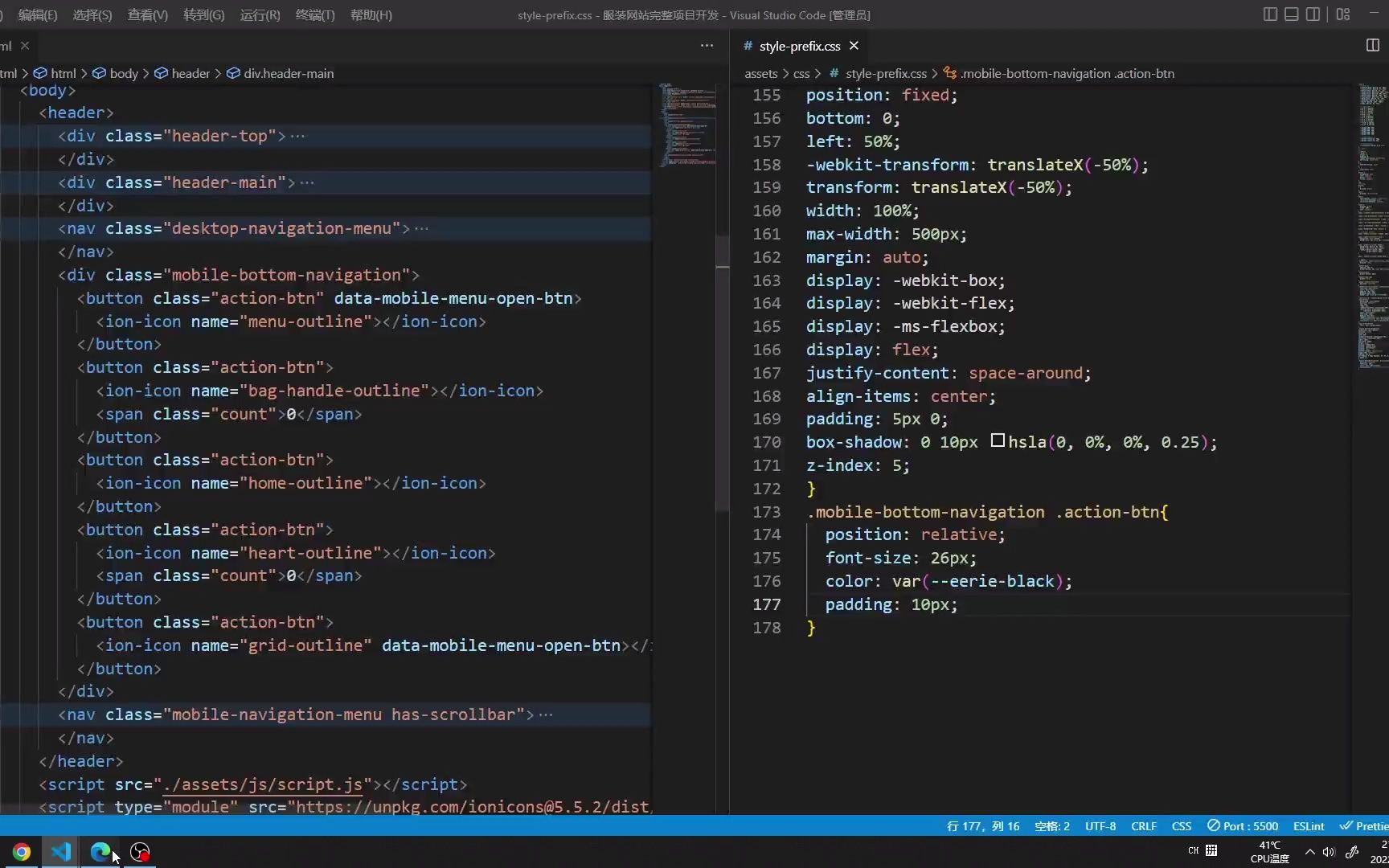Open the left editor's More Actions ellipsis

click(x=707, y=46)
